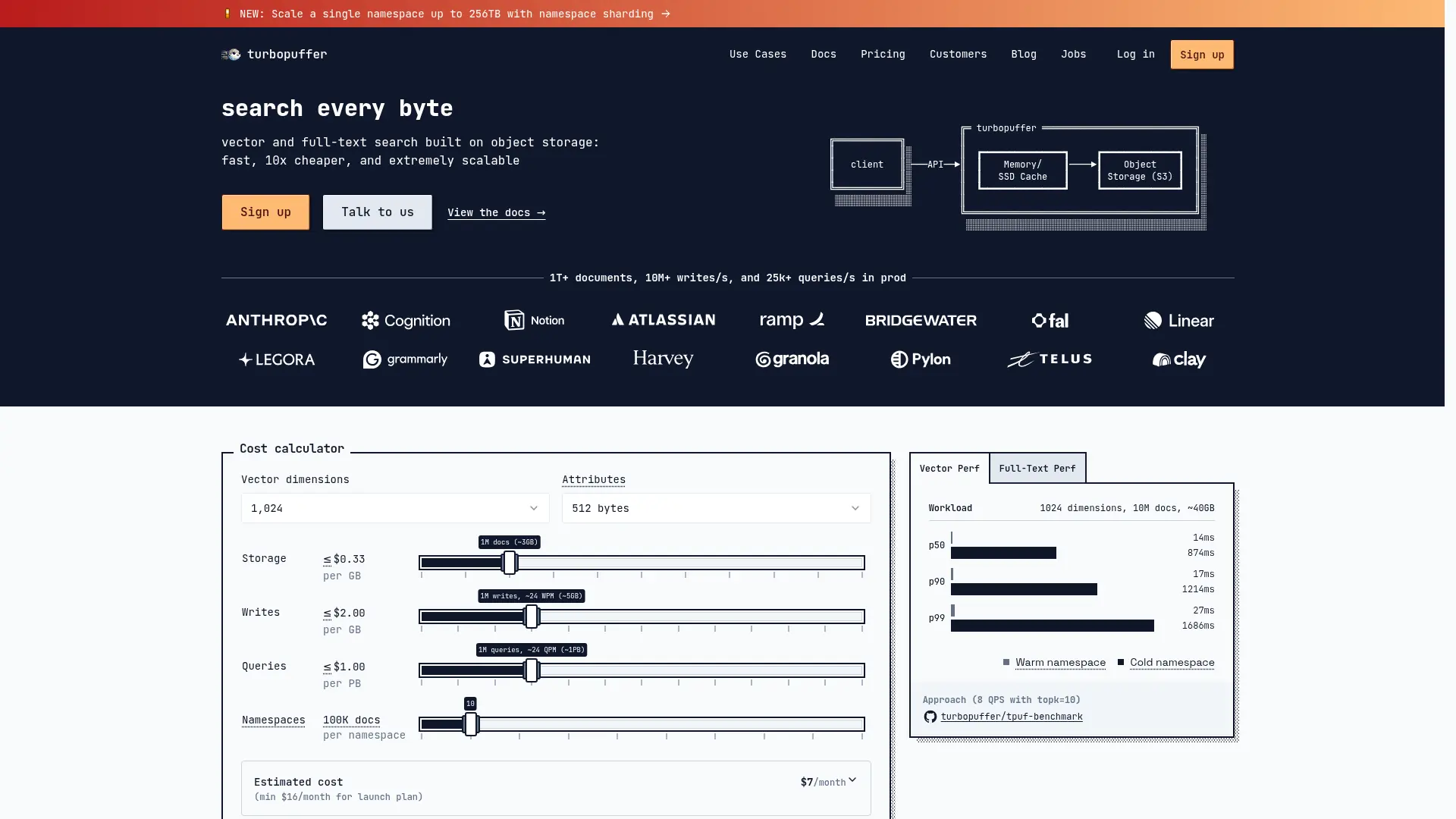Open the Use Cases menu item
Image resolution: width=1456 pixels, height=819 pixels.
758,55
